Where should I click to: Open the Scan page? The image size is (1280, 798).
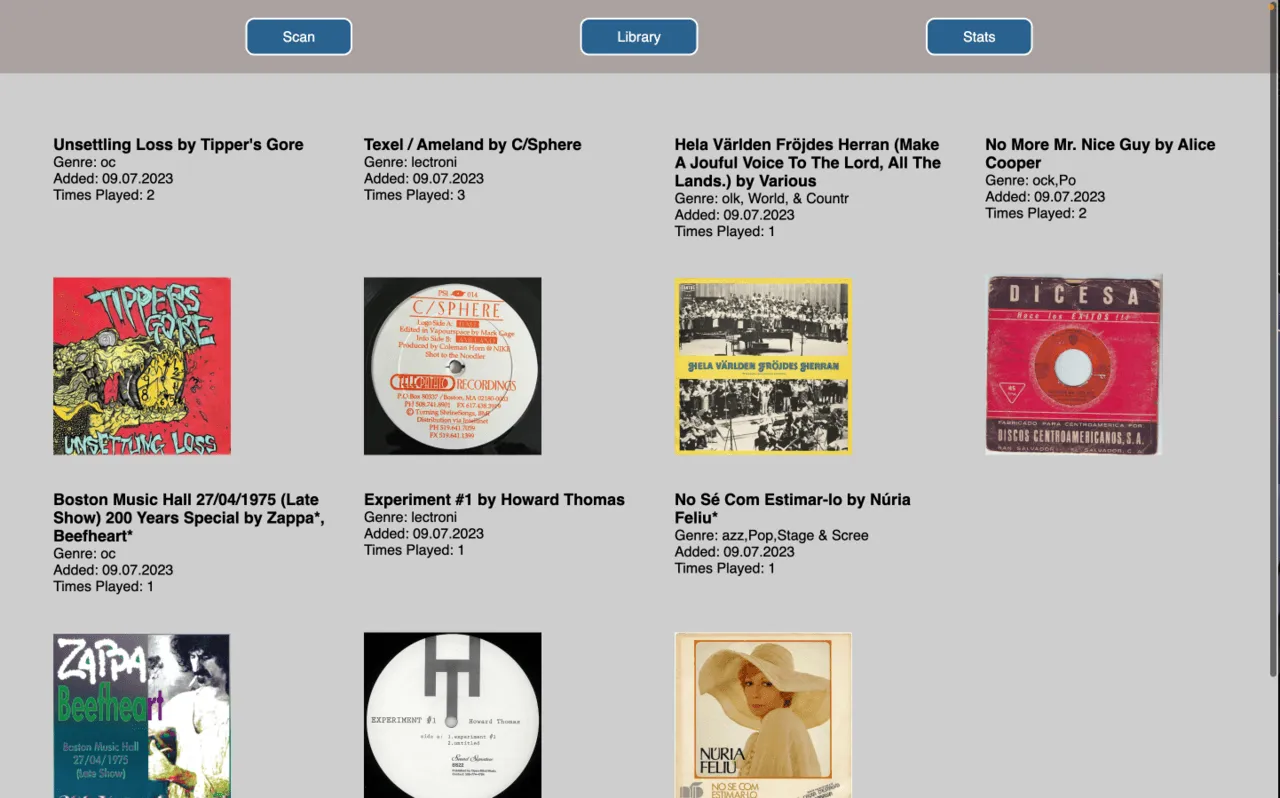pyautogui.click(x=298, y=37)
